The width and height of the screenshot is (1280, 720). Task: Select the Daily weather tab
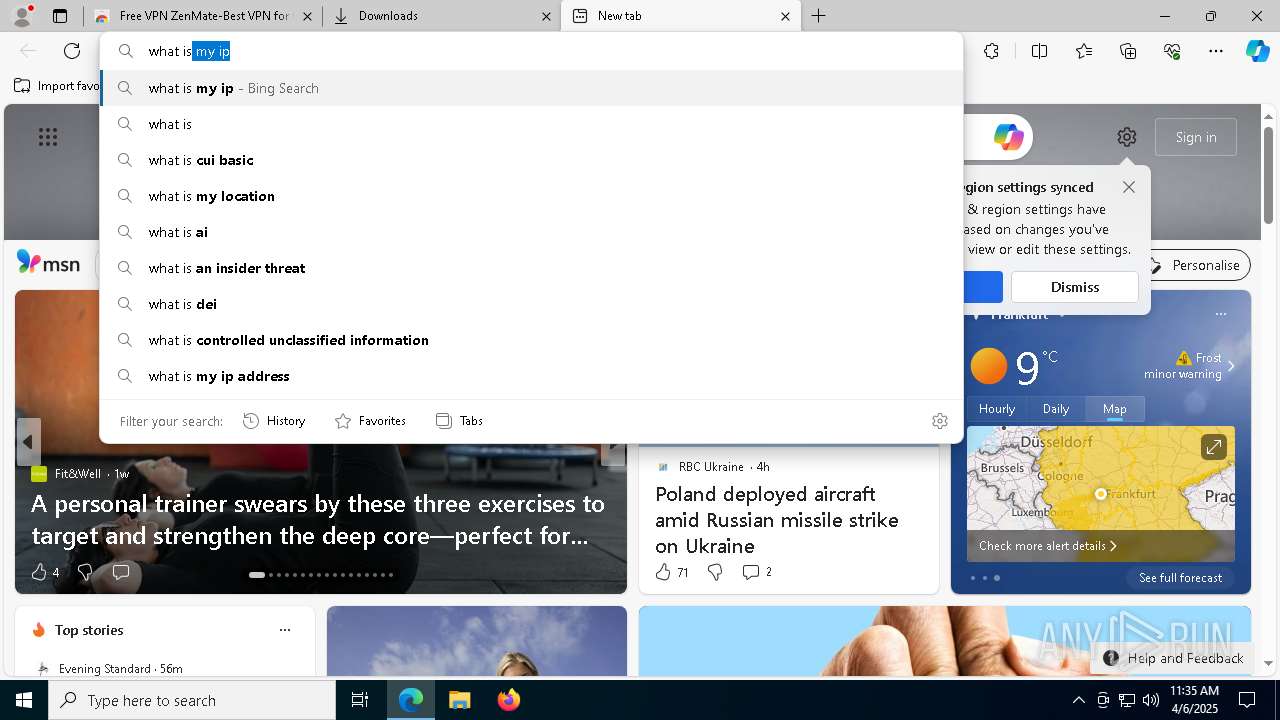(x=1056, y=409)
